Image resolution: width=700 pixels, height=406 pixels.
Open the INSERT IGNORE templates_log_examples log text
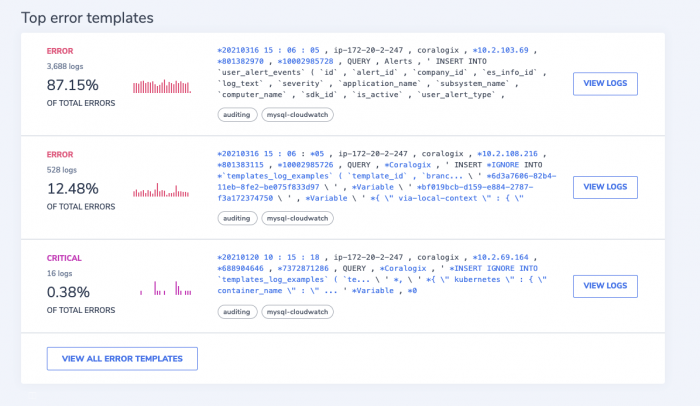387,176
